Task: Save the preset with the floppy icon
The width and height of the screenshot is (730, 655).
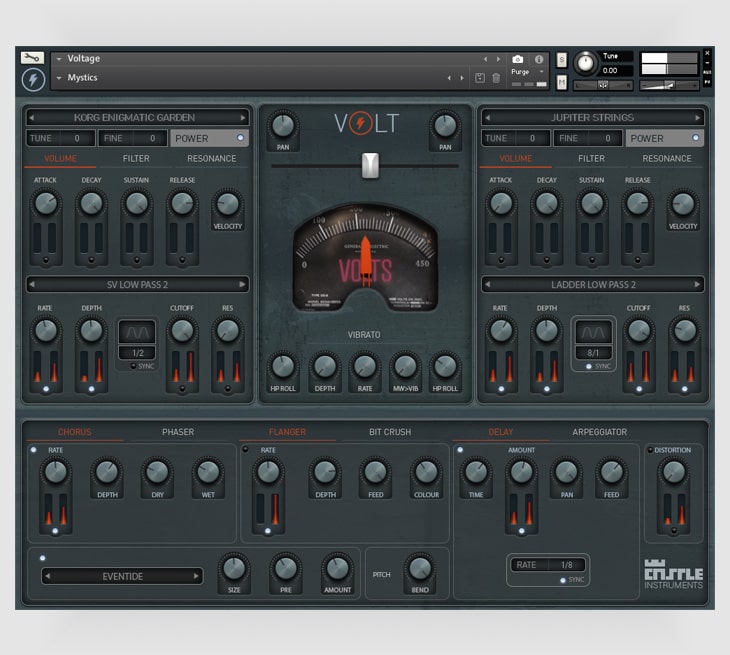Action: [x=480, y=78]
